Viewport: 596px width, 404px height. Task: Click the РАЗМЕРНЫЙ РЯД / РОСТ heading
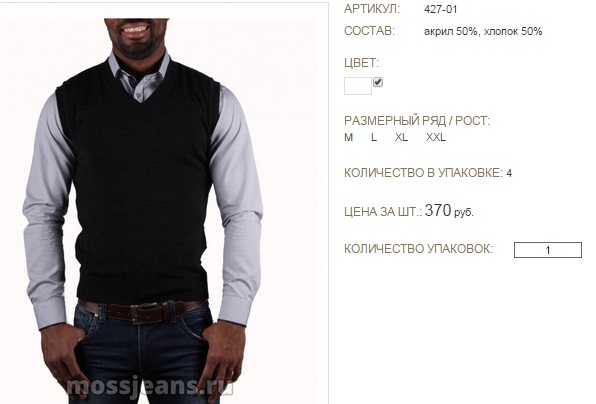tap(417, 121)
